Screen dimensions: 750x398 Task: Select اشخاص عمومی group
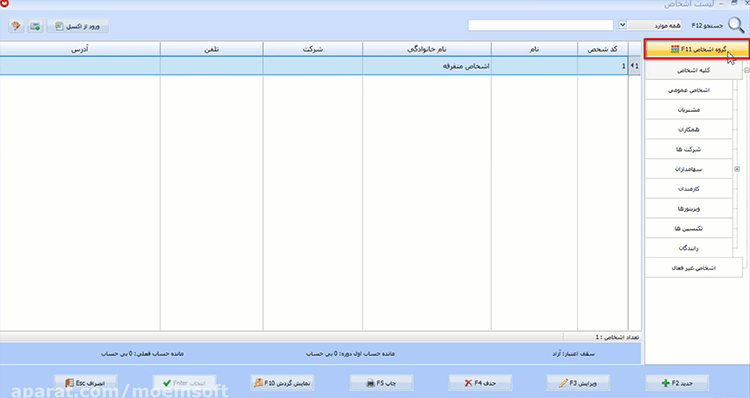click(689, 90)
